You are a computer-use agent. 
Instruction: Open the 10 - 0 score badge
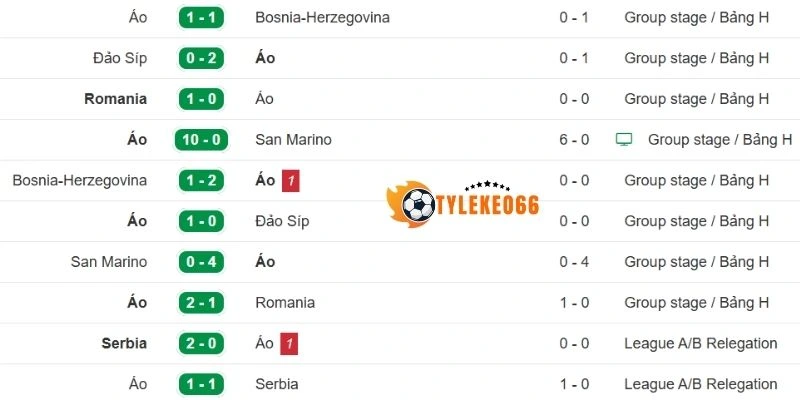(201, 140)
